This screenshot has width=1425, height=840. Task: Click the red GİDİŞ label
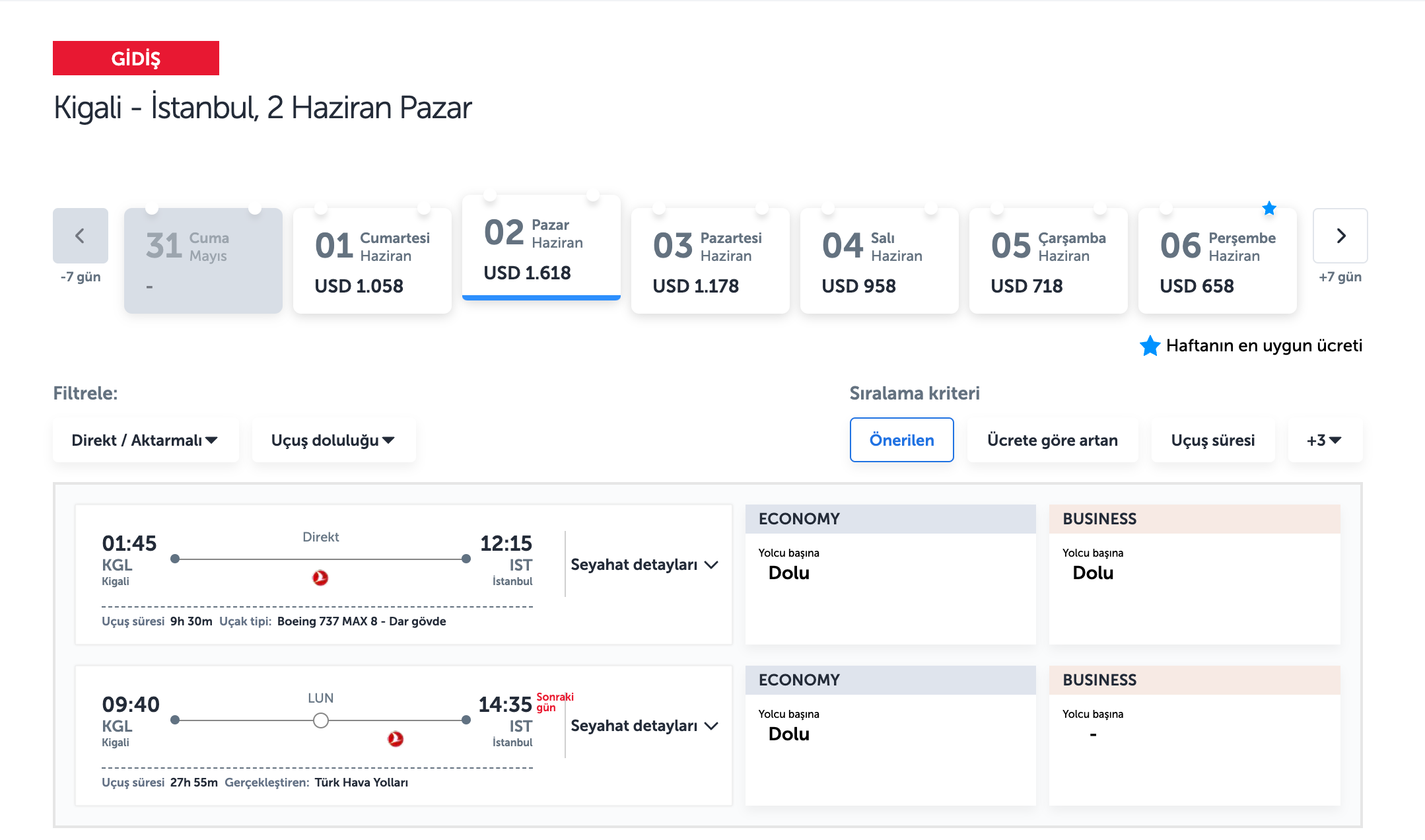[136, 58]
